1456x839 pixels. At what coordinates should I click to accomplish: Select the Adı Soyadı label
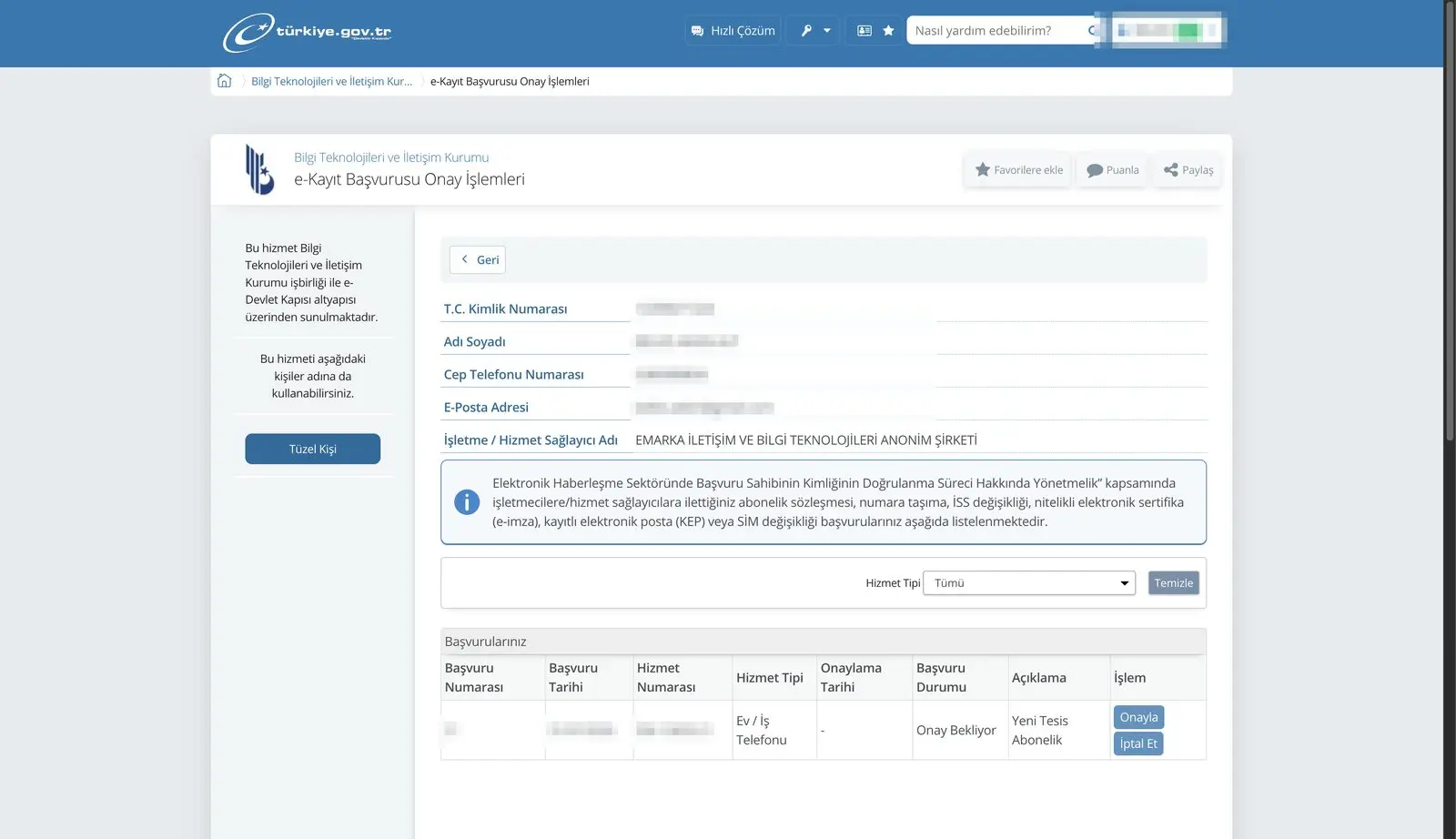click(x=474, y=342)
